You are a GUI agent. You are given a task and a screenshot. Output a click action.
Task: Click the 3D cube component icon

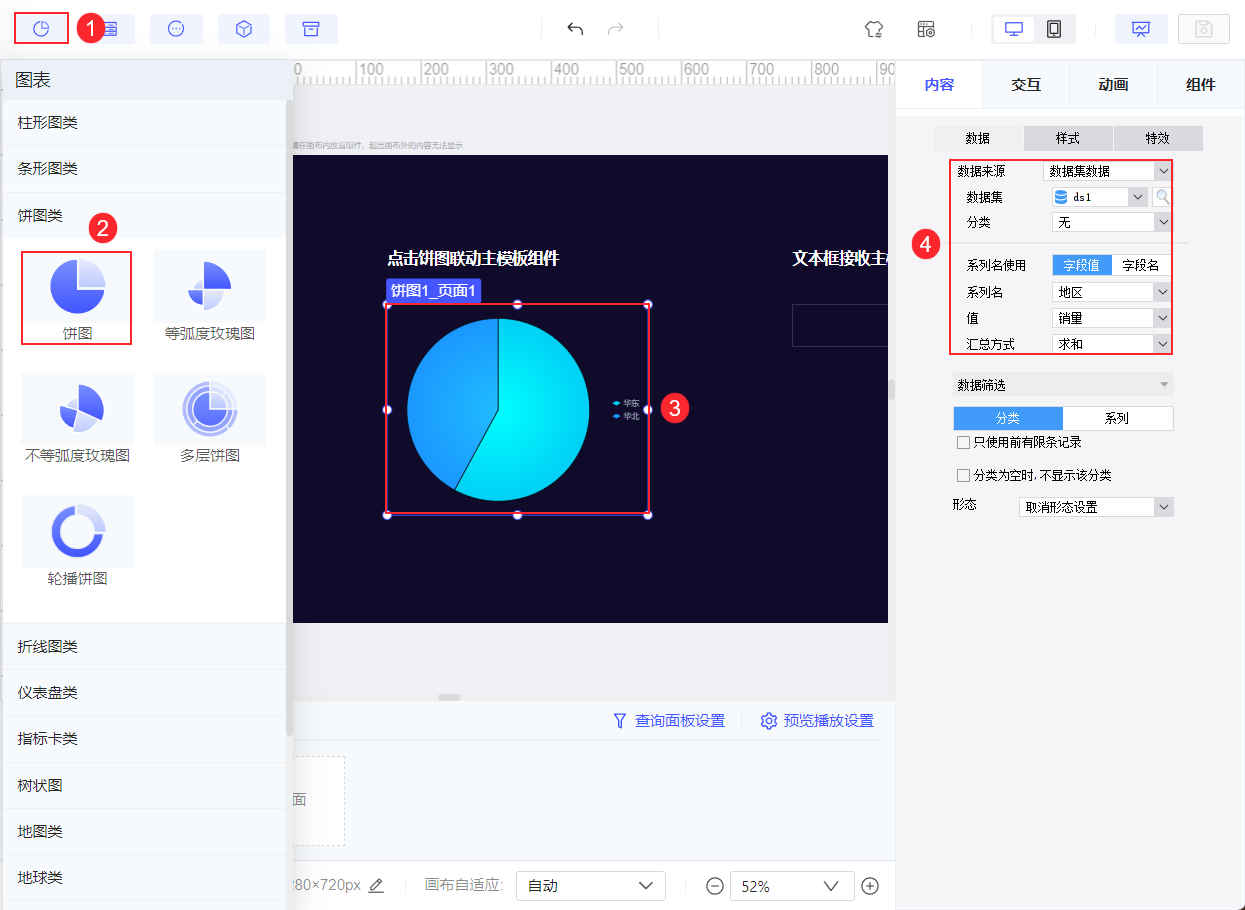tap(243, 29)
